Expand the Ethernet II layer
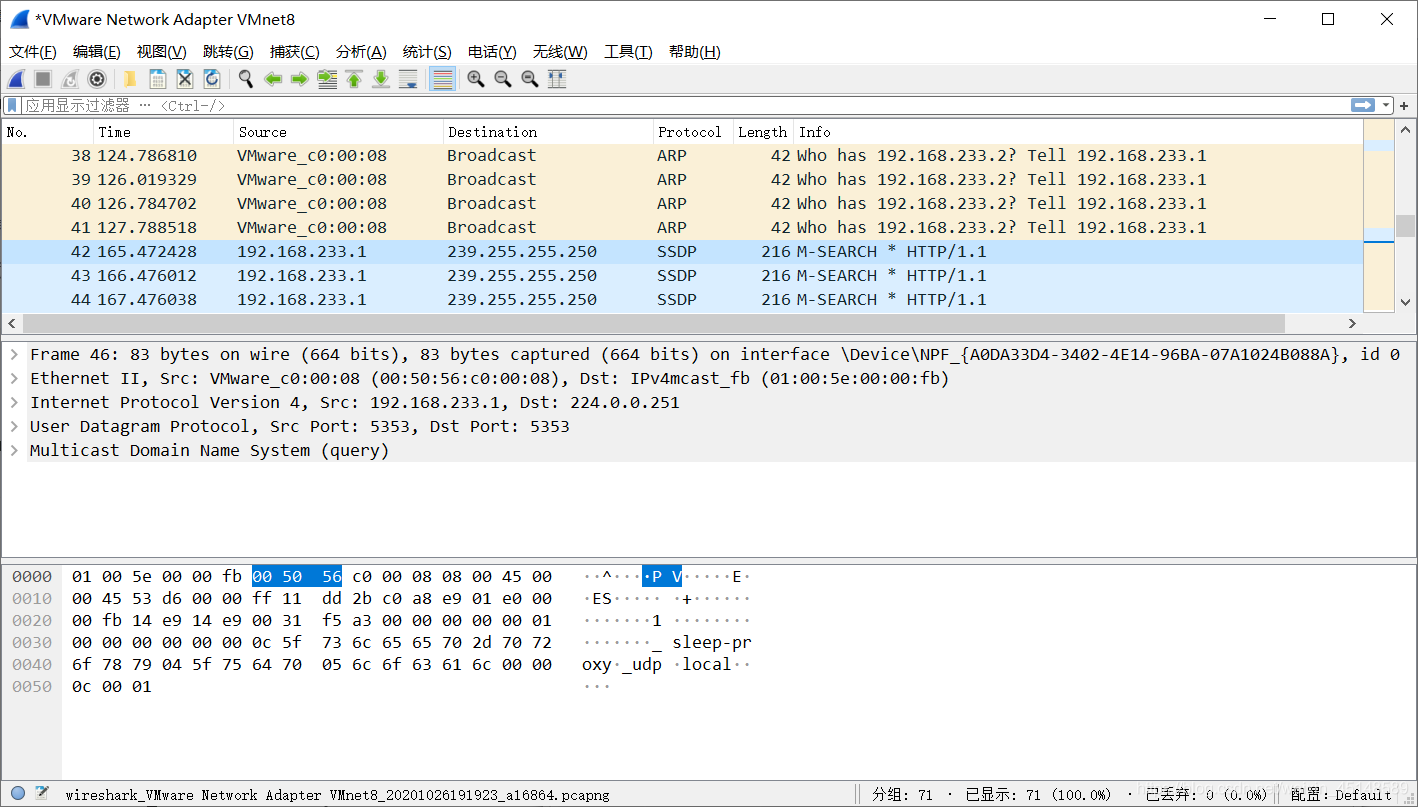 tap(14, 378)
